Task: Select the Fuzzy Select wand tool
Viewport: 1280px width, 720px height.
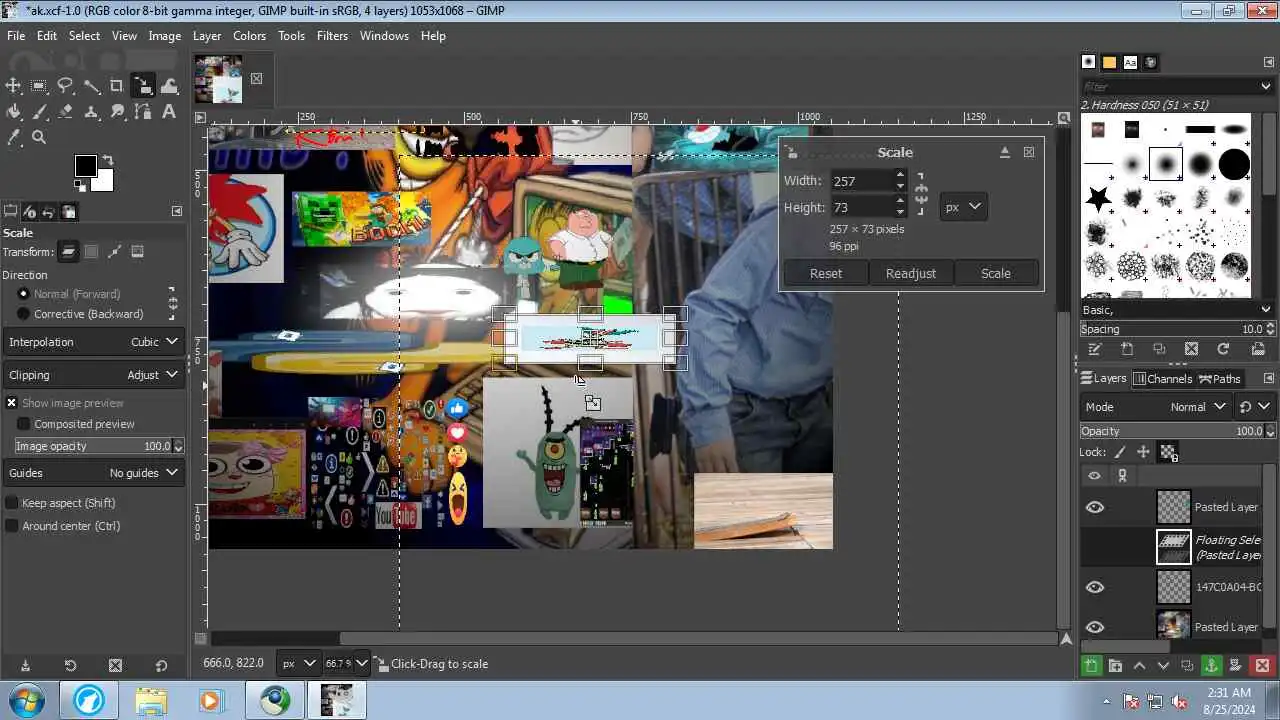Action: tap(91, 86)
